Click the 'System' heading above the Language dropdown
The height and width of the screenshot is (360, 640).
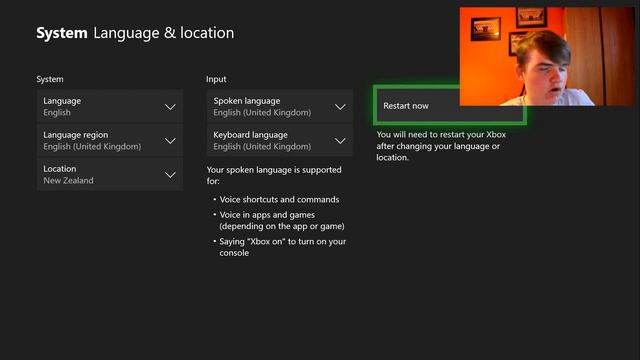point(50,79)
